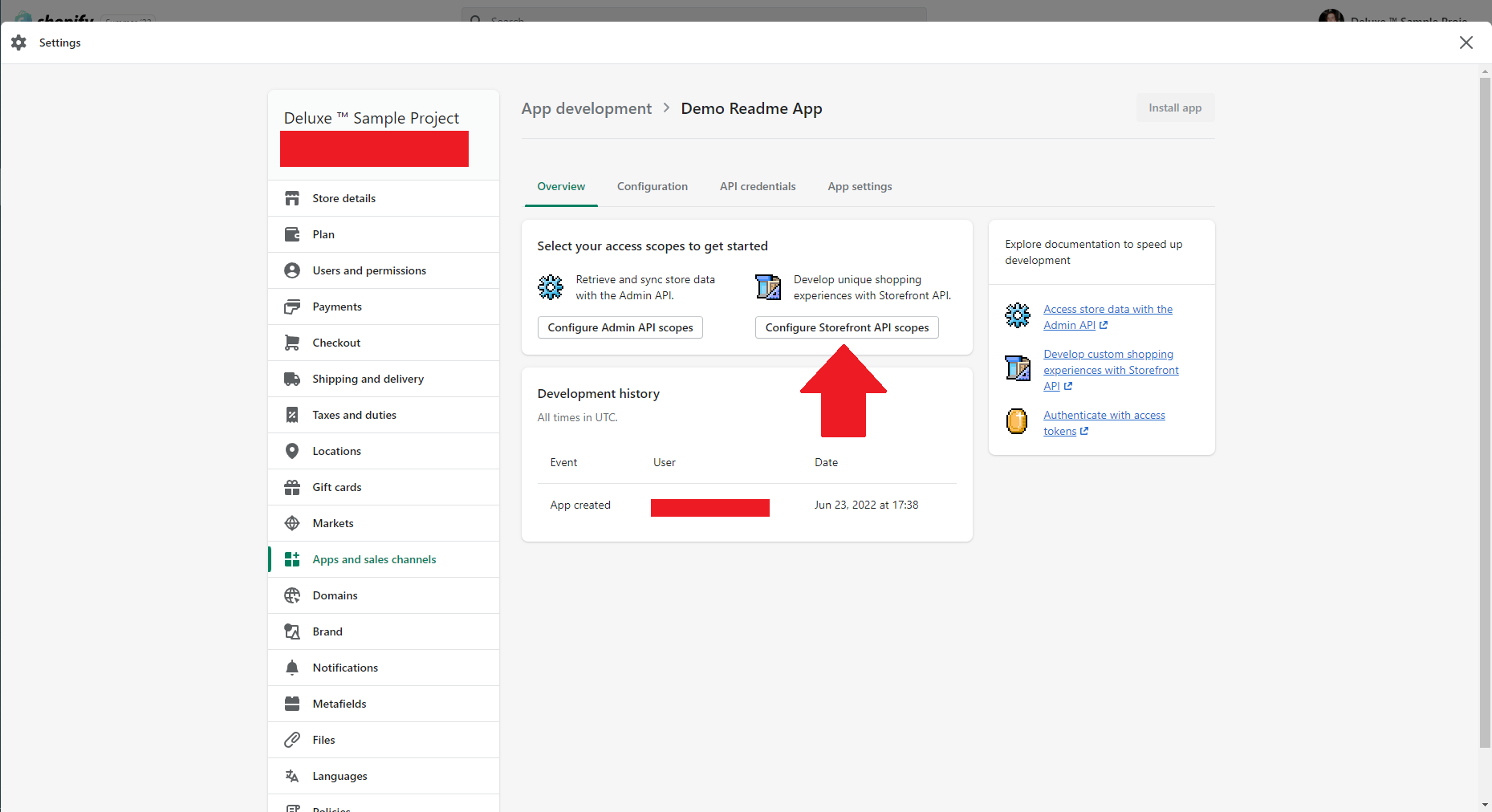Open the Configuration tab
Screen dimensions: 1492x812
point(652,186)
